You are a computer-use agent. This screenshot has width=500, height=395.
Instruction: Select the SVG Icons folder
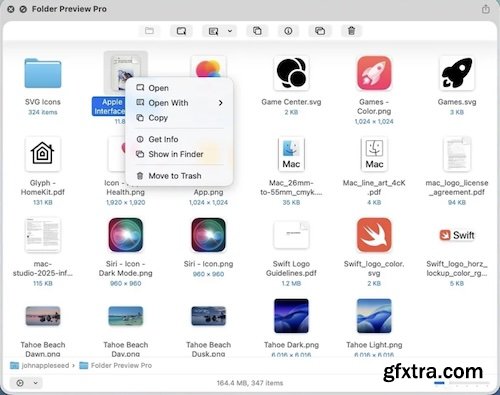tap(43, 73)
